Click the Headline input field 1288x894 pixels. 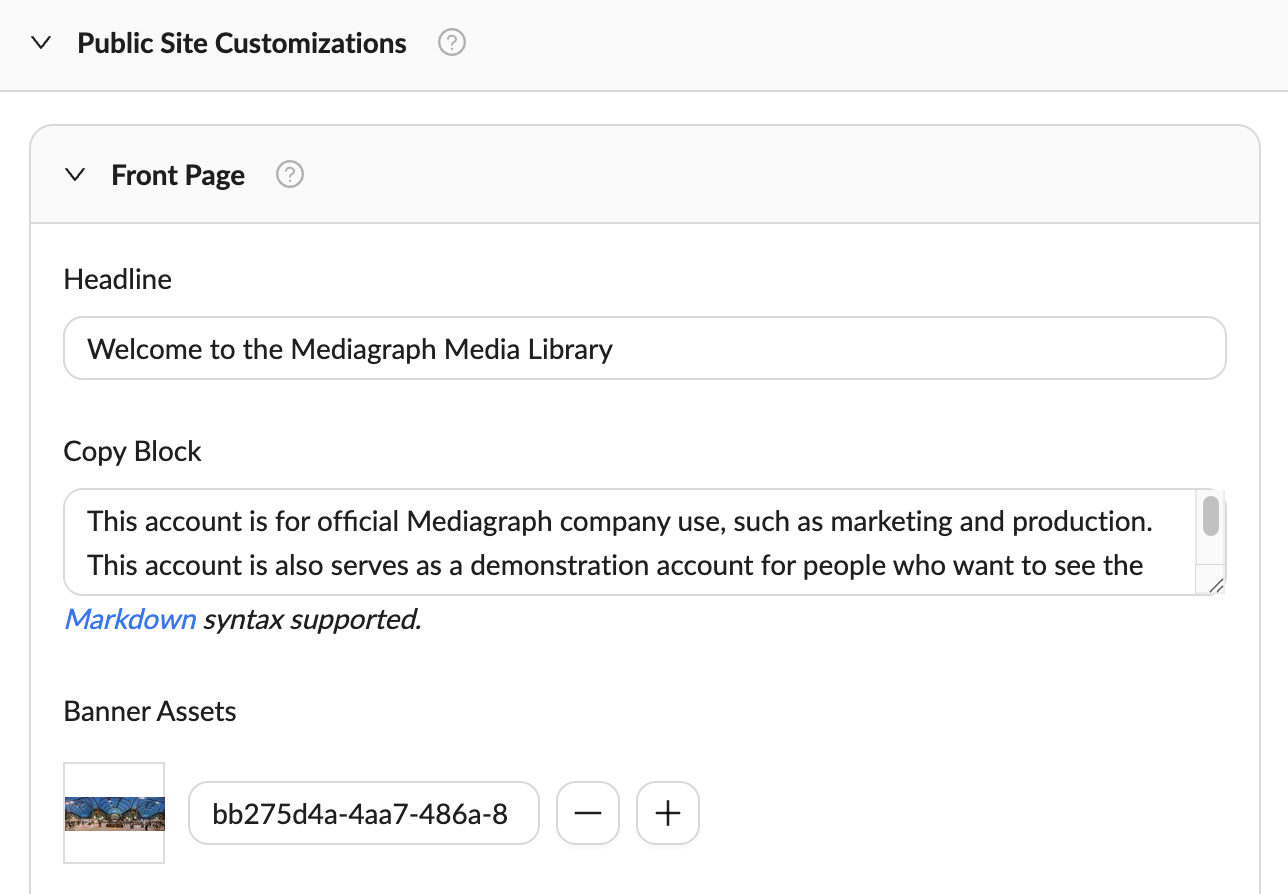point(645,348)
